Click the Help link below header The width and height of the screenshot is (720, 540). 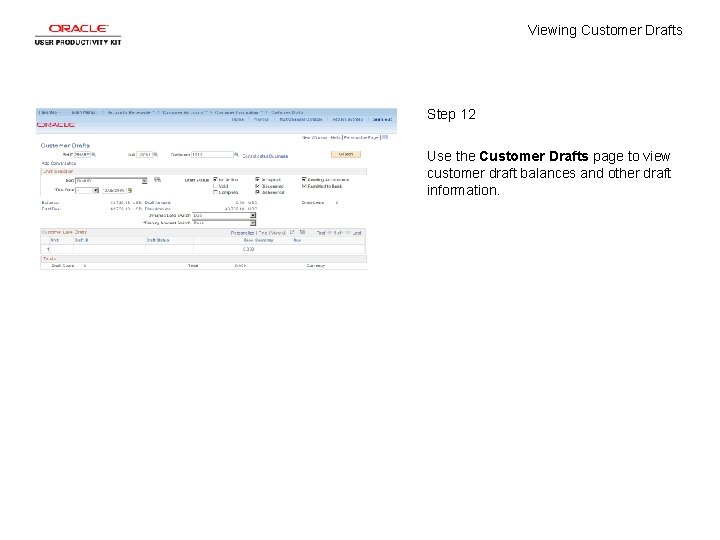click(x=335, y=137)
